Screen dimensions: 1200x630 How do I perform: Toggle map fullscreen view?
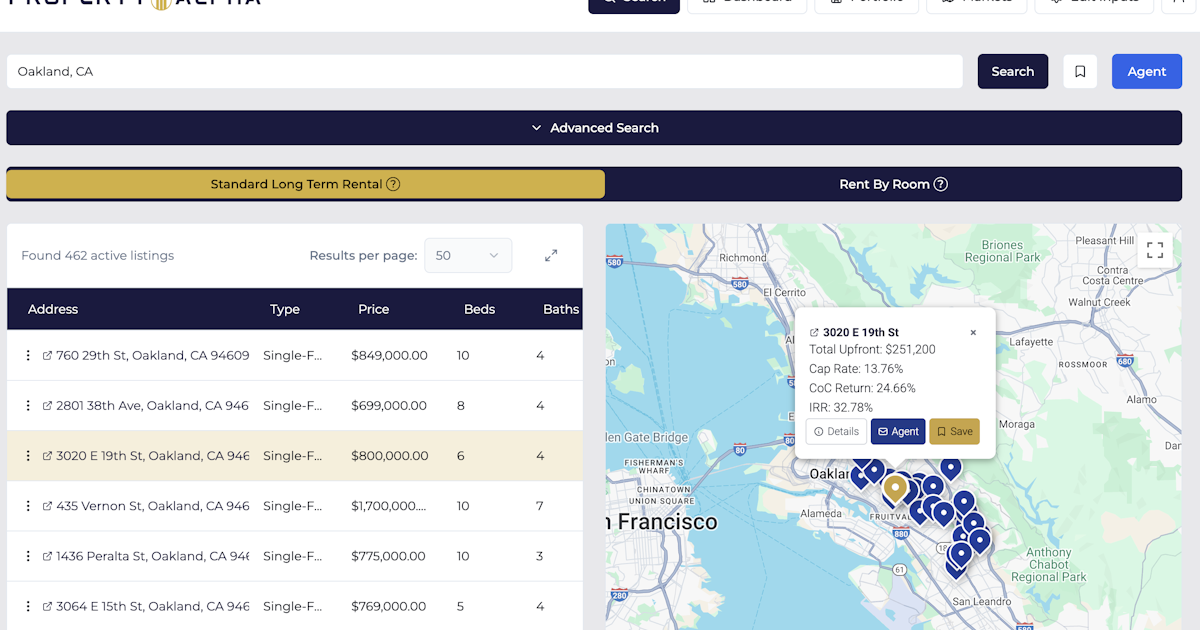(x=1154, y=250)
